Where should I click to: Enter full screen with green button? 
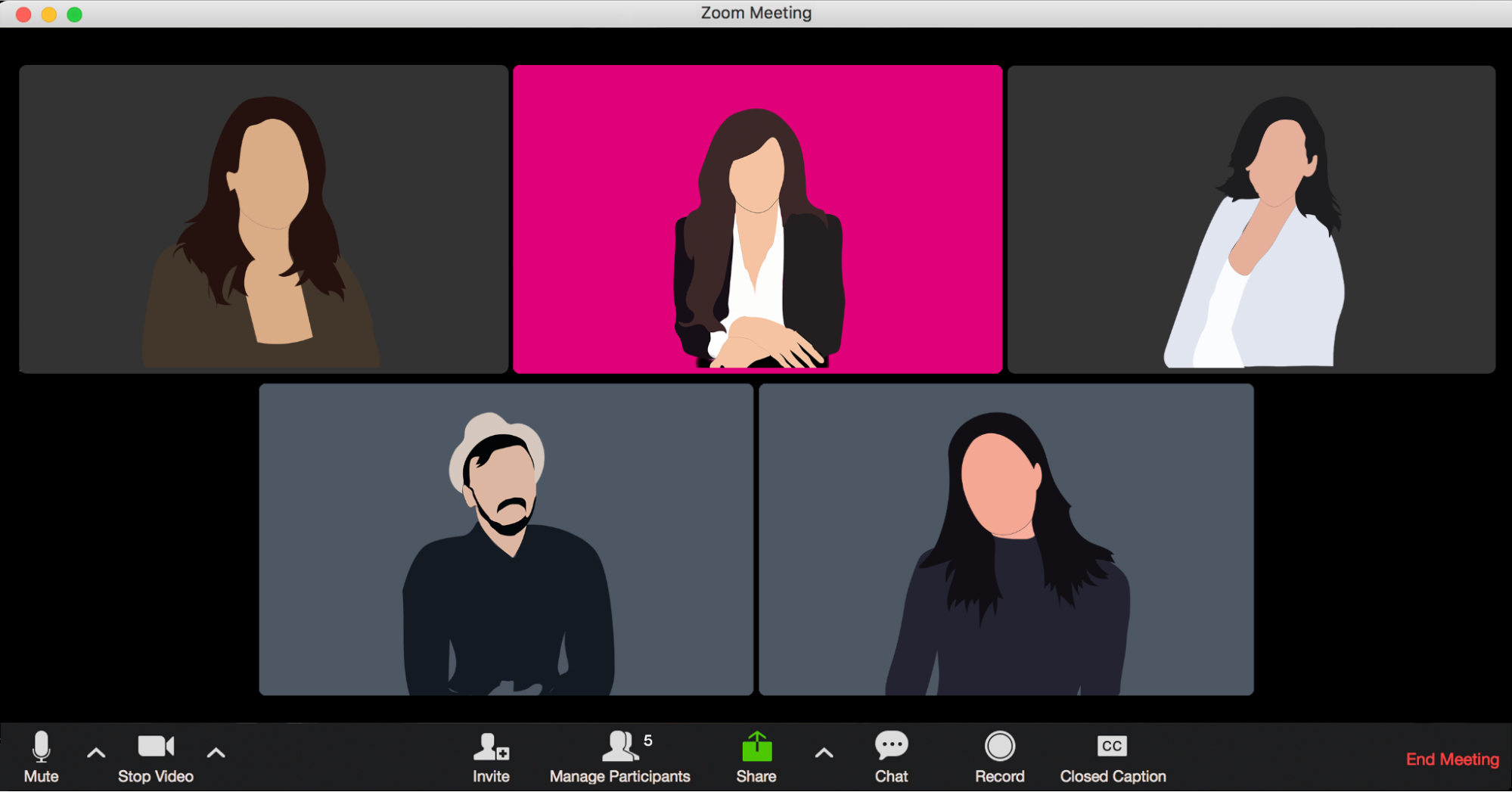coord(74,14)
